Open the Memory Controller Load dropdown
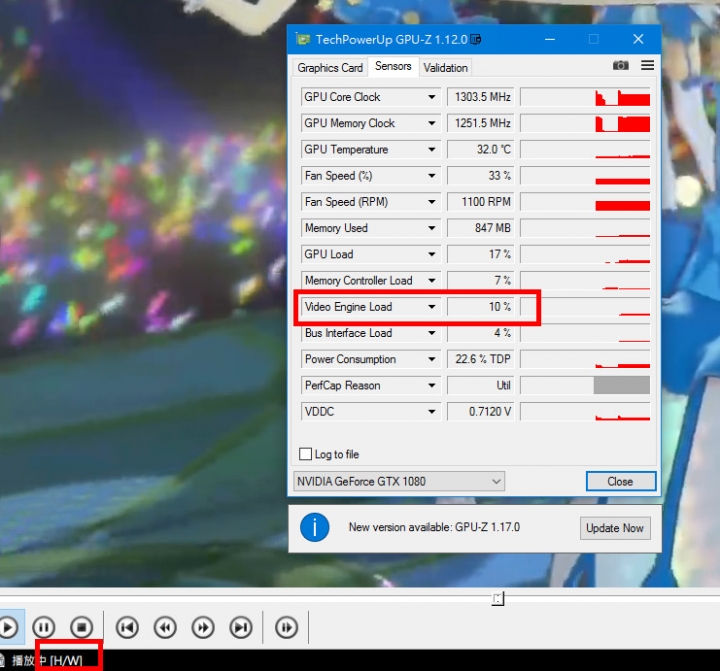 pos(432,280)
